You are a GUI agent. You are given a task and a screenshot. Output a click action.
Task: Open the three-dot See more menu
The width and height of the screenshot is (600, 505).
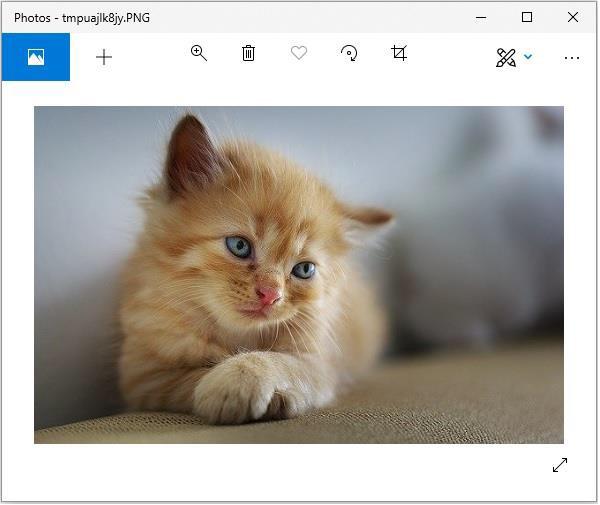[x=572, y=58]
